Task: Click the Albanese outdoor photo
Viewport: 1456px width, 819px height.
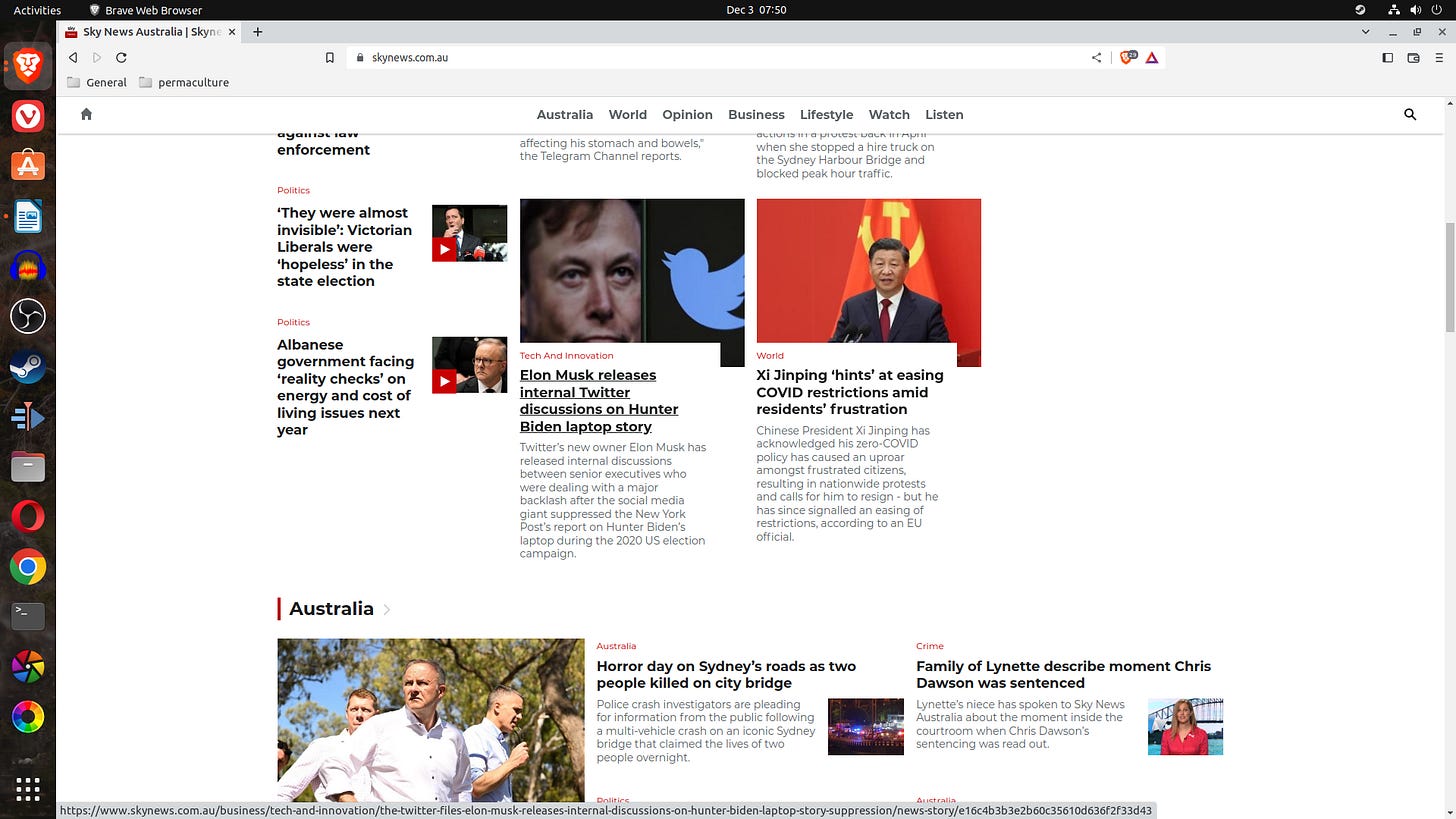Action: (x=431, y=721)
